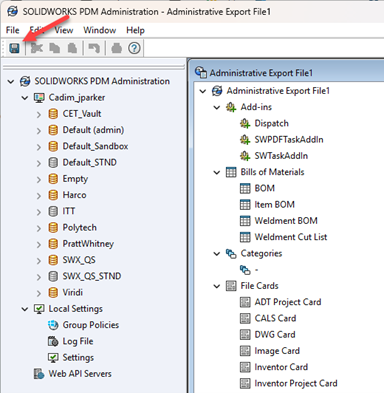Collapse the Cadim_jparker server node
Image resolution: width=384 pixels, height=393 pixels.
pyautogui.click(x=25, y=98)
